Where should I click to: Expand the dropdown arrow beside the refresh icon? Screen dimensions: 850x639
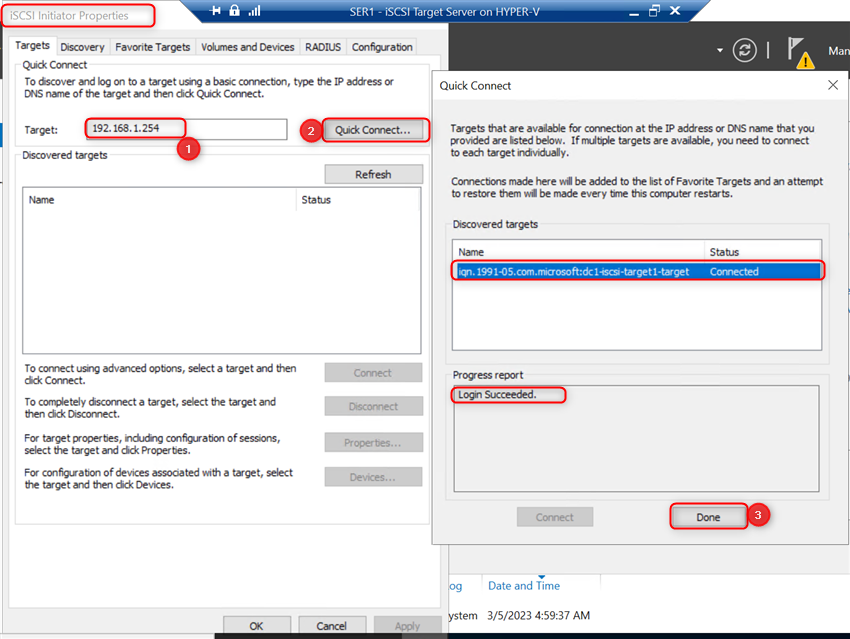(x=719, y=49)
